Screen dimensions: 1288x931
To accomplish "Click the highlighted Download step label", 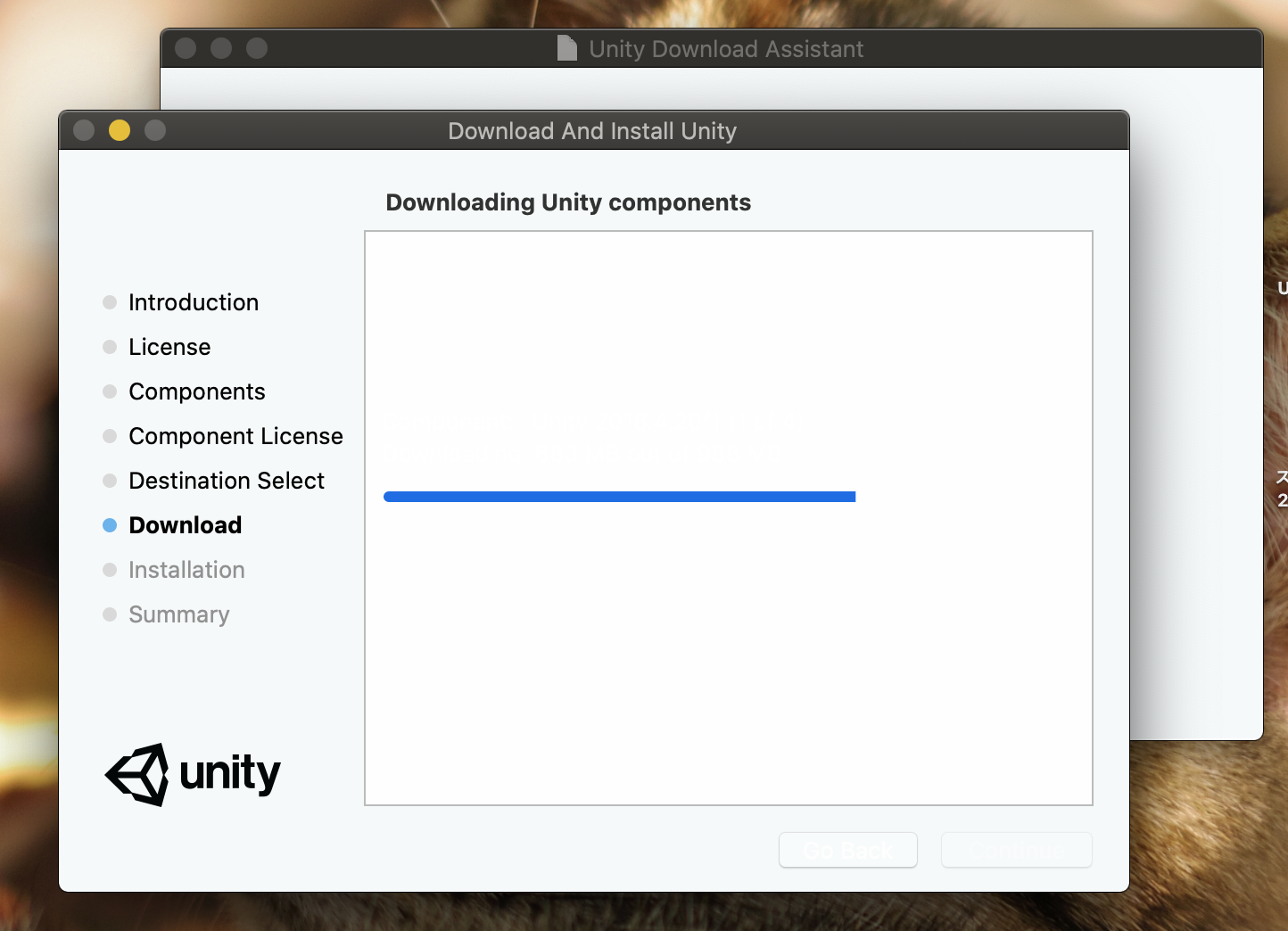I will (186, 525).
